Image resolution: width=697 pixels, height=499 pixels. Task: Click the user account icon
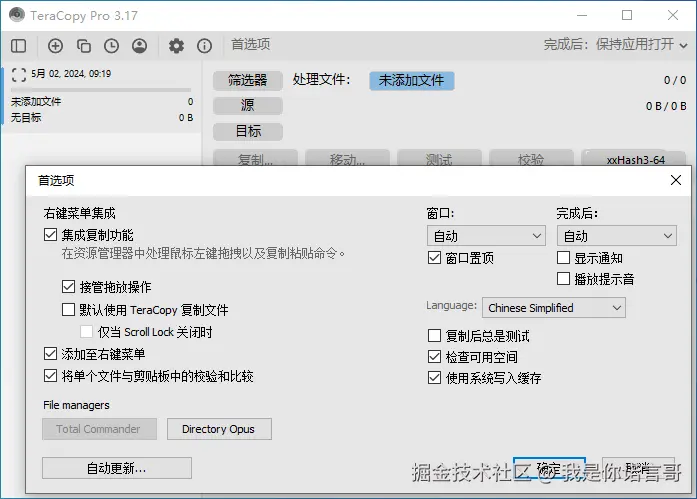coord(140,46)
